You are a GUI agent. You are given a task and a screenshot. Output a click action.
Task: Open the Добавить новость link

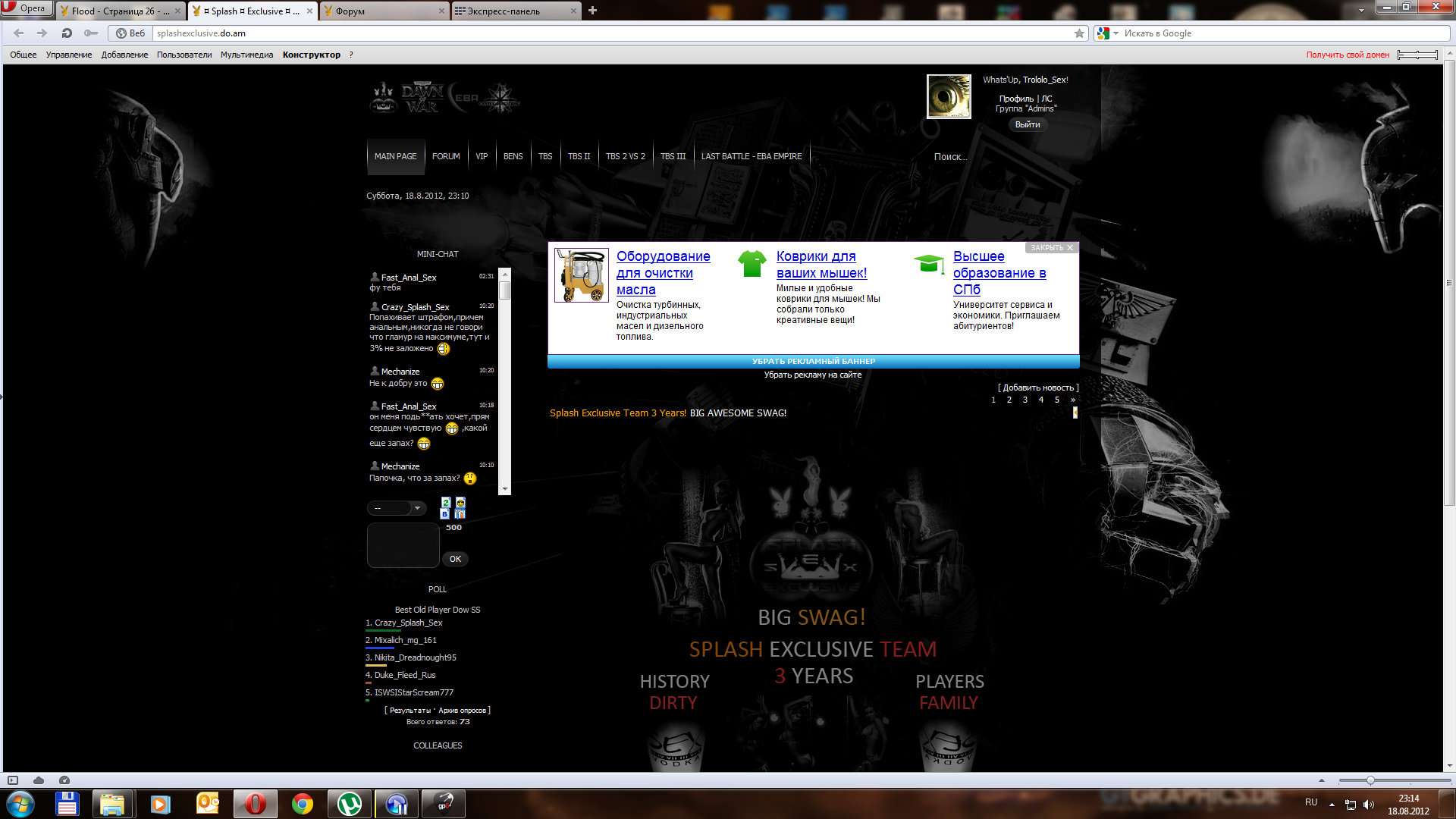click(1038, 388)
